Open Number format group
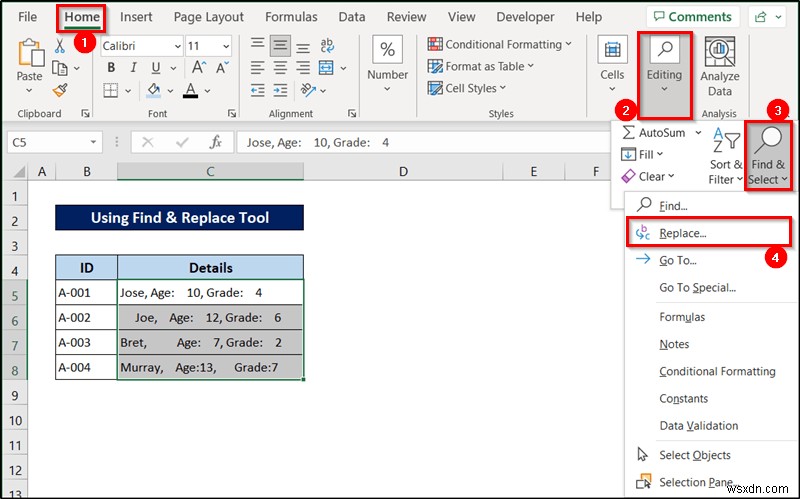Viewport: 800px width, 499px height. click(x=387, y=64)
